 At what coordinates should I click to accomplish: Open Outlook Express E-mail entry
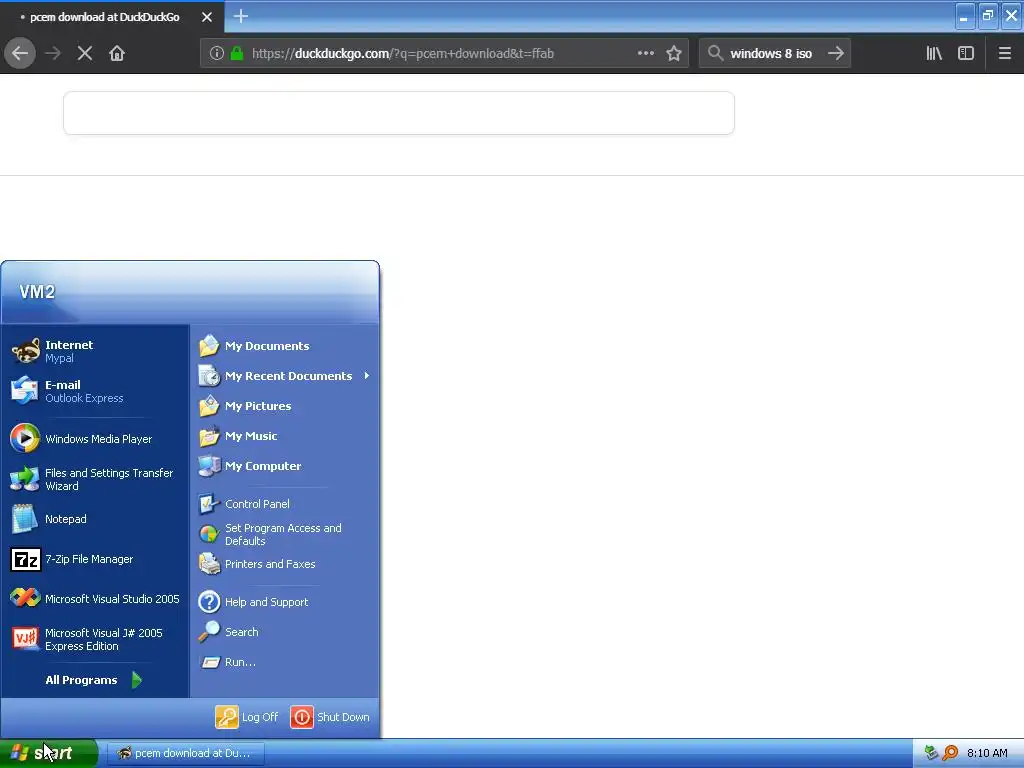[95, 391]
